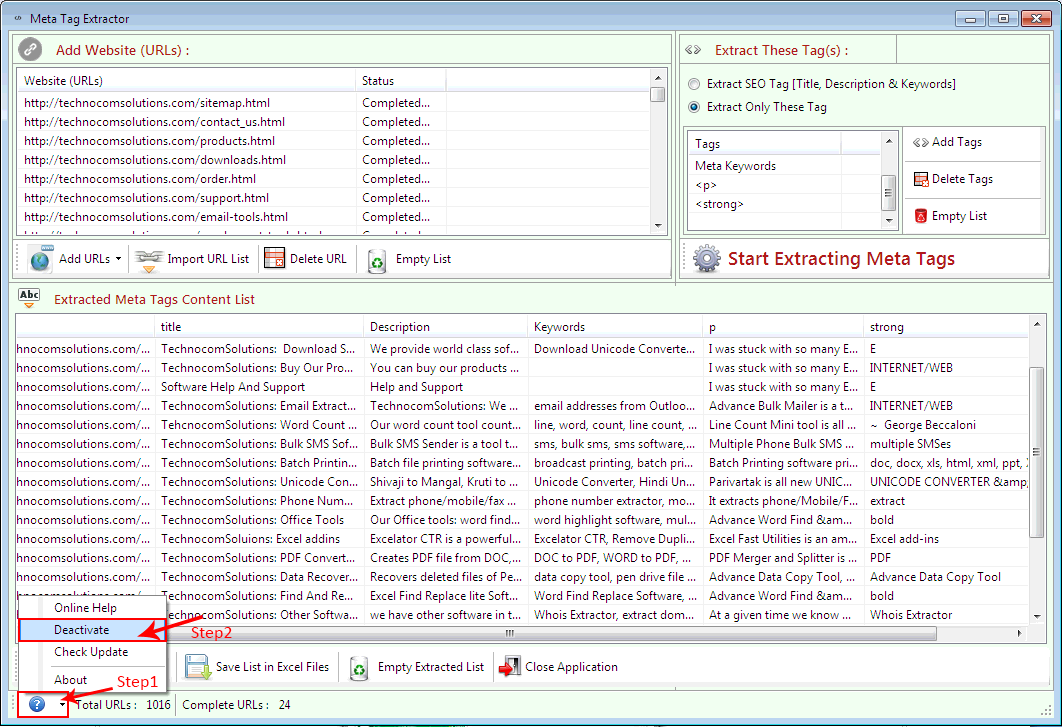The height and width of the screenshot is (727, 1062).
Task: Click the globe icon for Add URLs
Action: [x=40, y=259]
